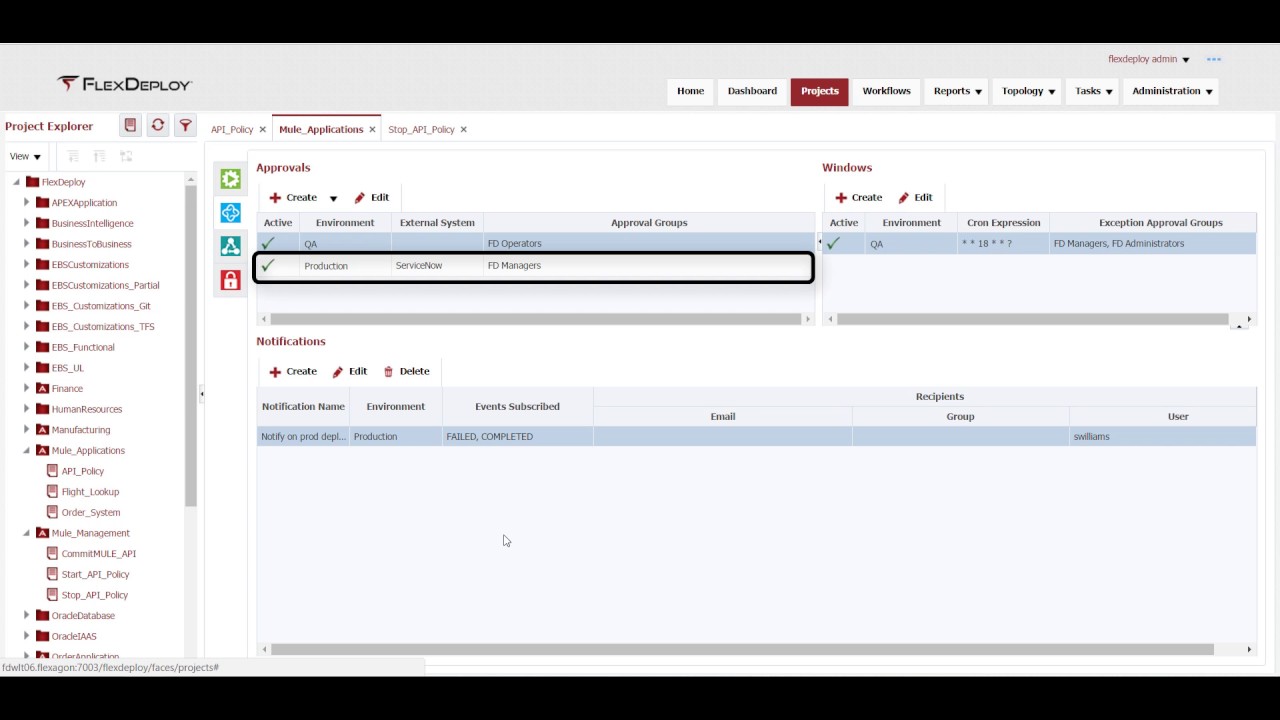Click the active checkmark on Production approval row
Image resolution: width=1280 pixels, height=720 pixels.
268,265
